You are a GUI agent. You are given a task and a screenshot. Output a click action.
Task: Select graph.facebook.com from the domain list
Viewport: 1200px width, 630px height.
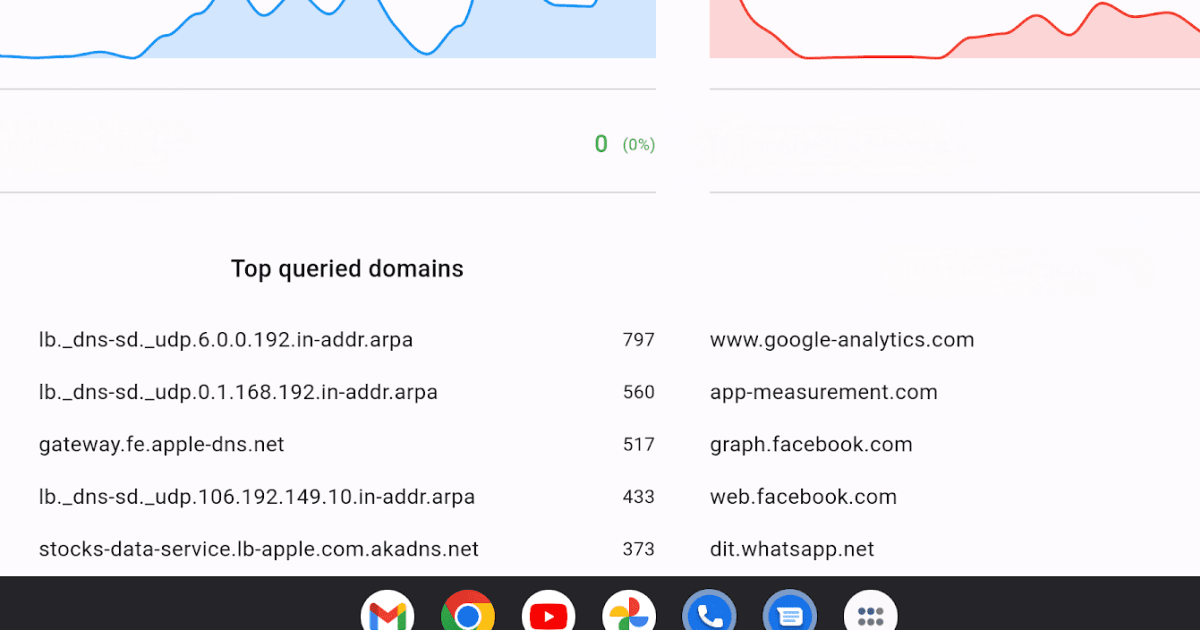point(811,443)
